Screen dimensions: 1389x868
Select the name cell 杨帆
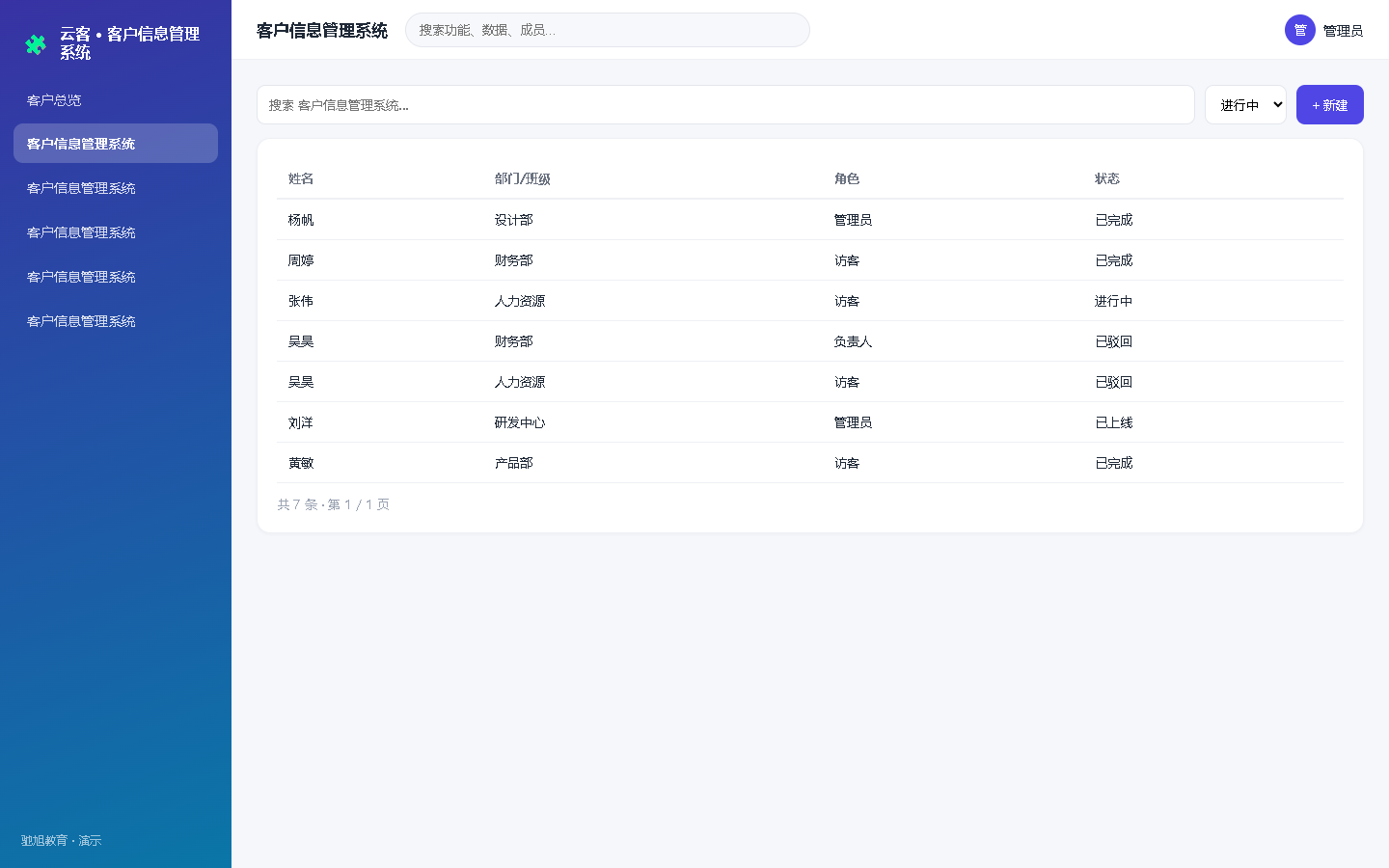pos(301,220)
